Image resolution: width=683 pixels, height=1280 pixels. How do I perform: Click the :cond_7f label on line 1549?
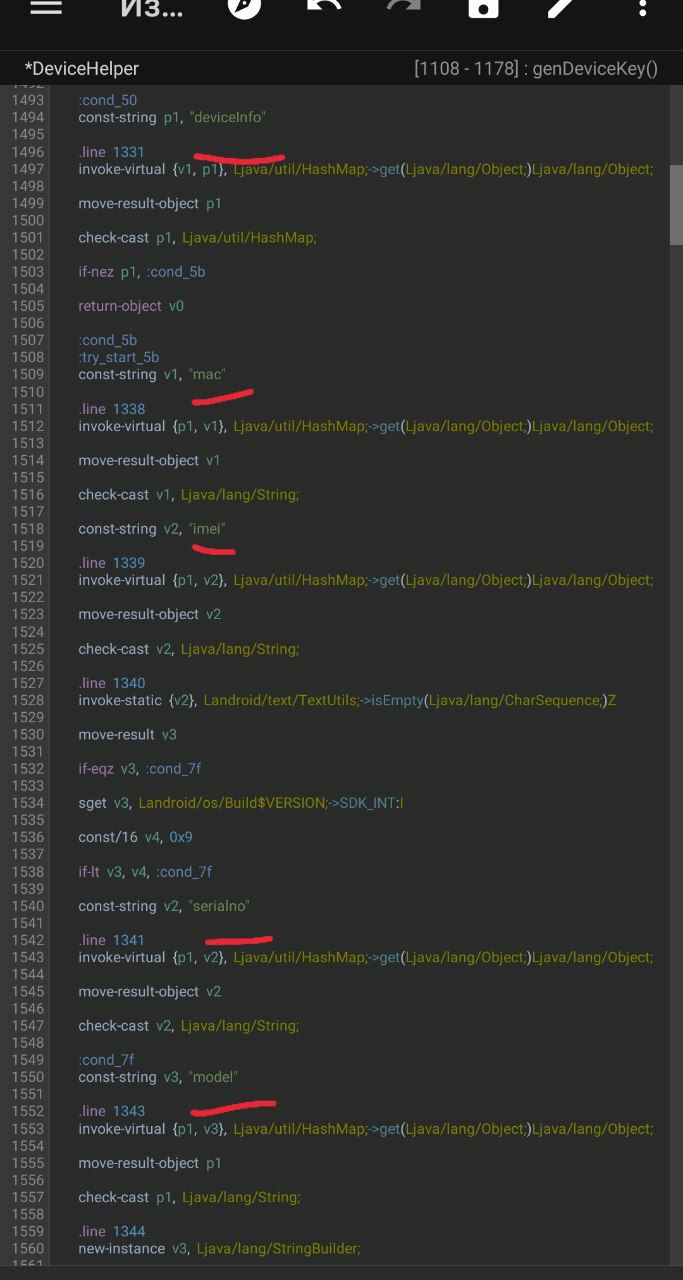[x=106, y=1059]
